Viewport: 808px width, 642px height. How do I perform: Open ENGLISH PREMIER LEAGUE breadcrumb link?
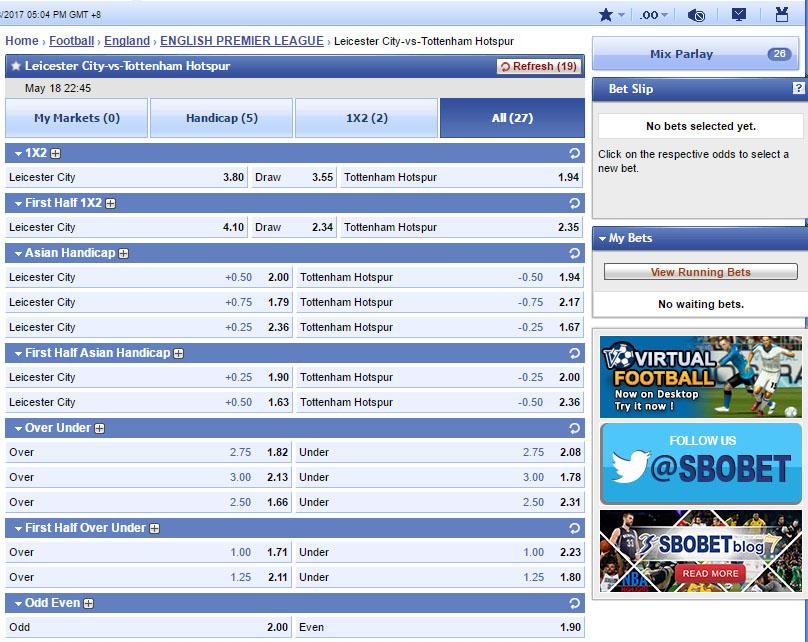click(242, 41)
